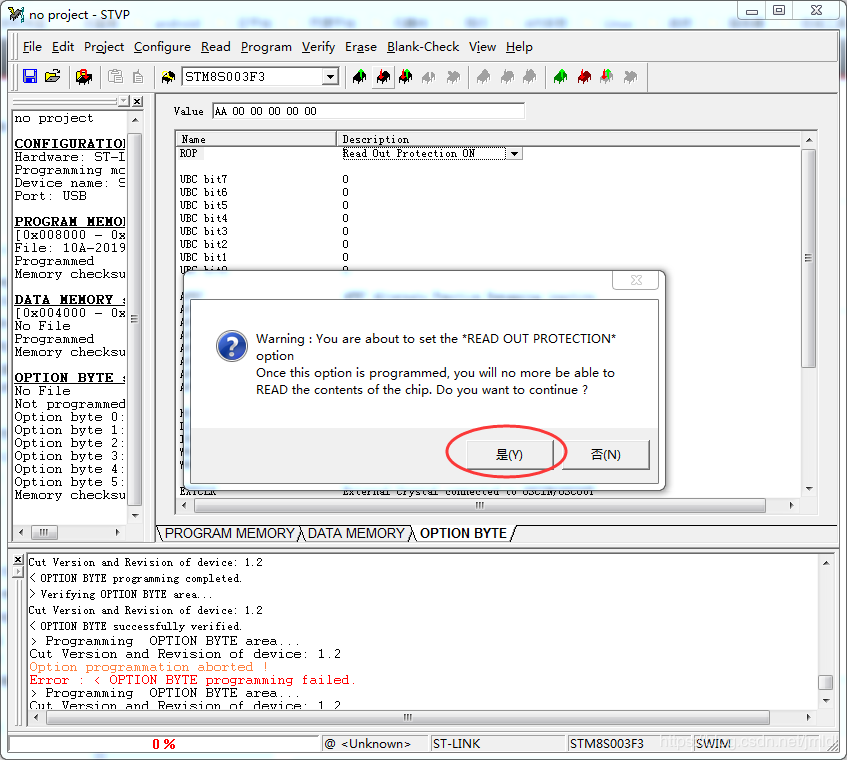Select the ROP name cell
Screen dimensions: 847x760
189,153
